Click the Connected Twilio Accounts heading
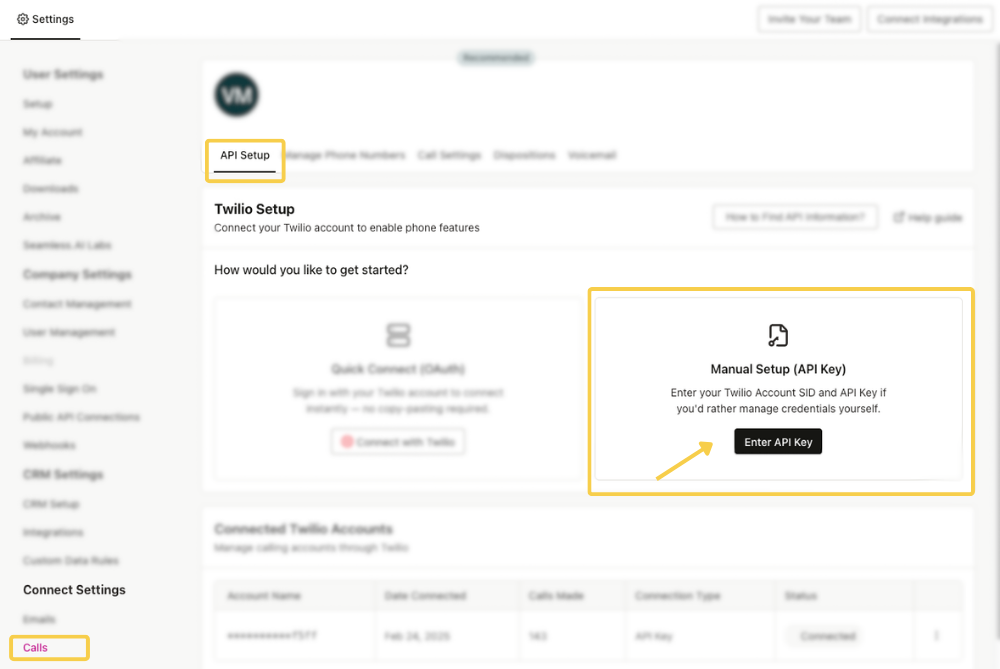This screenshot has width=1000, height=669. click(304, 529)
